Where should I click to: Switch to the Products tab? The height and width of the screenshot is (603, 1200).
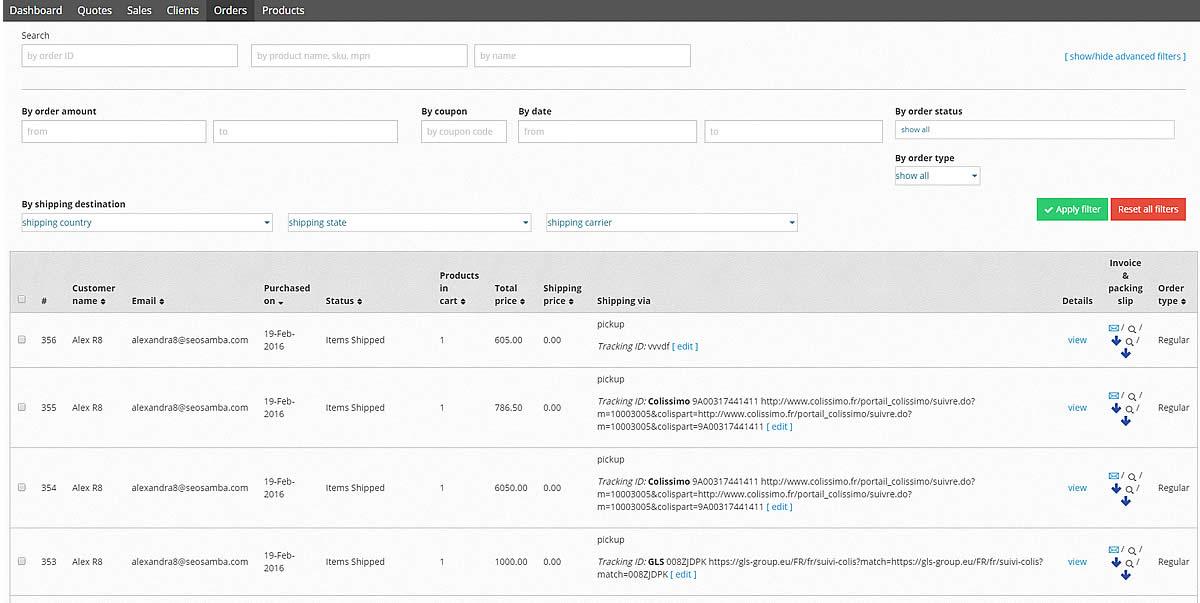pyautogui.click(x=283, y=10)
